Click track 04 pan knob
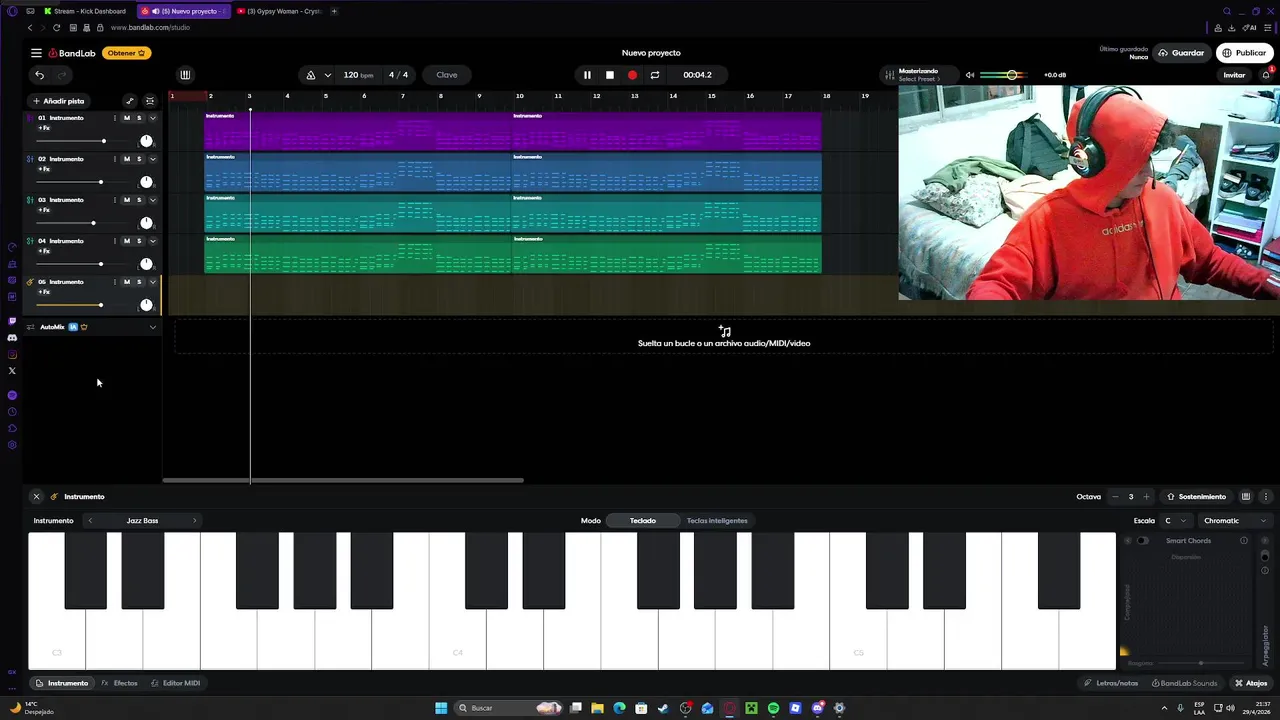 (146, 264)
